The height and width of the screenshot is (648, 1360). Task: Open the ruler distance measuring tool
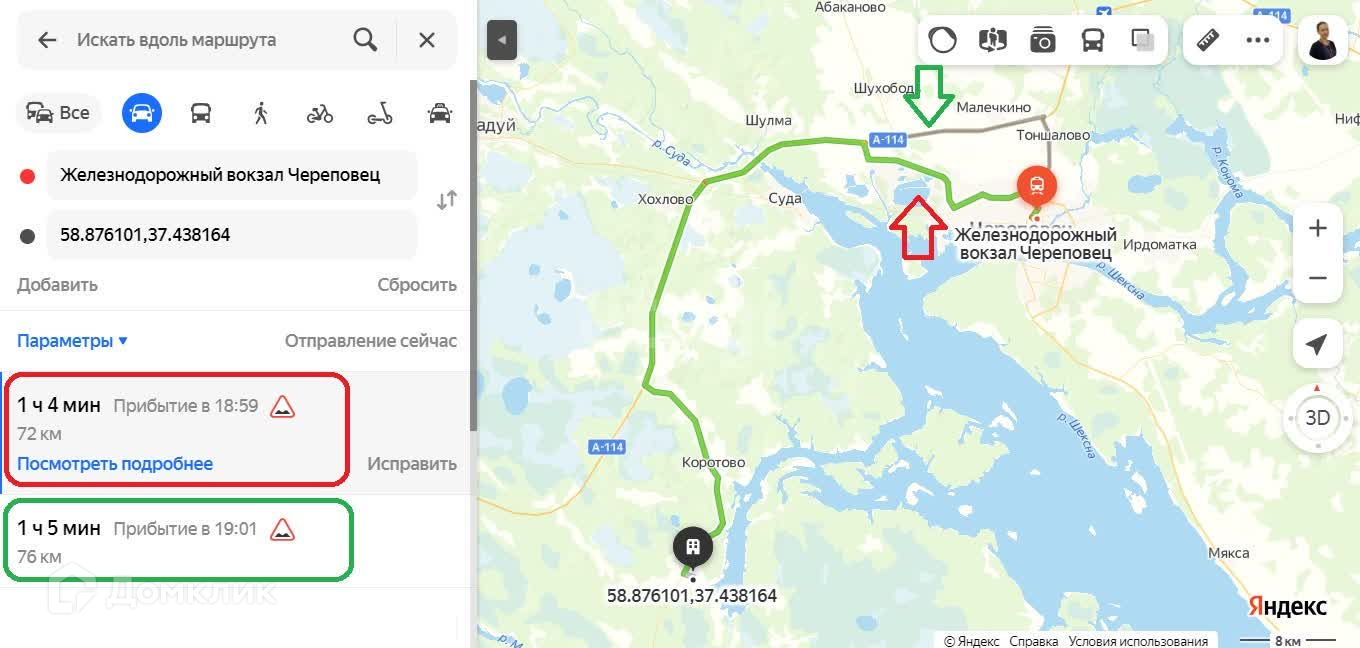point(1209,40)
